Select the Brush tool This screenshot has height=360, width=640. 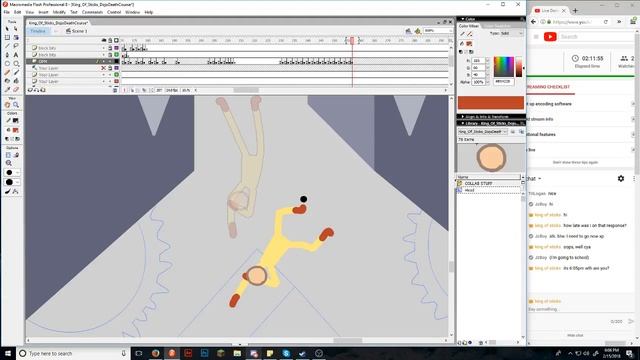[x=16, y=72]
